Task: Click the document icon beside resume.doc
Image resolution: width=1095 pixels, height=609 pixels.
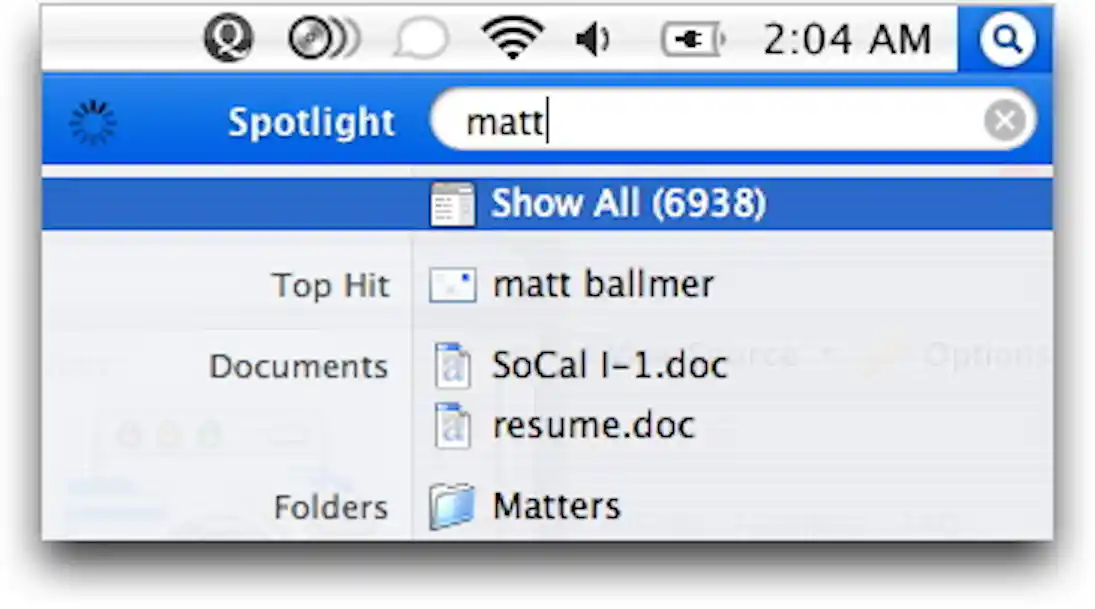Action: (x=452, y=425)
